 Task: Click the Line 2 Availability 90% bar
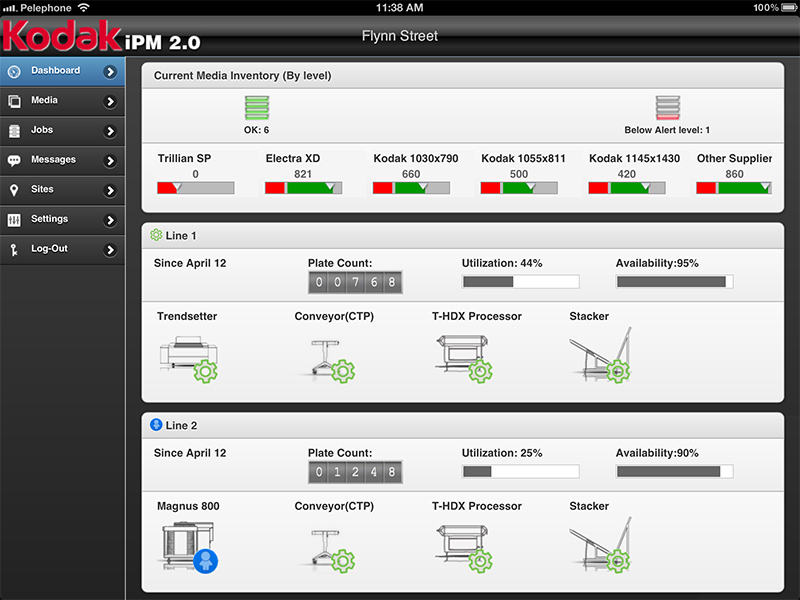click(x=674, y=471)
